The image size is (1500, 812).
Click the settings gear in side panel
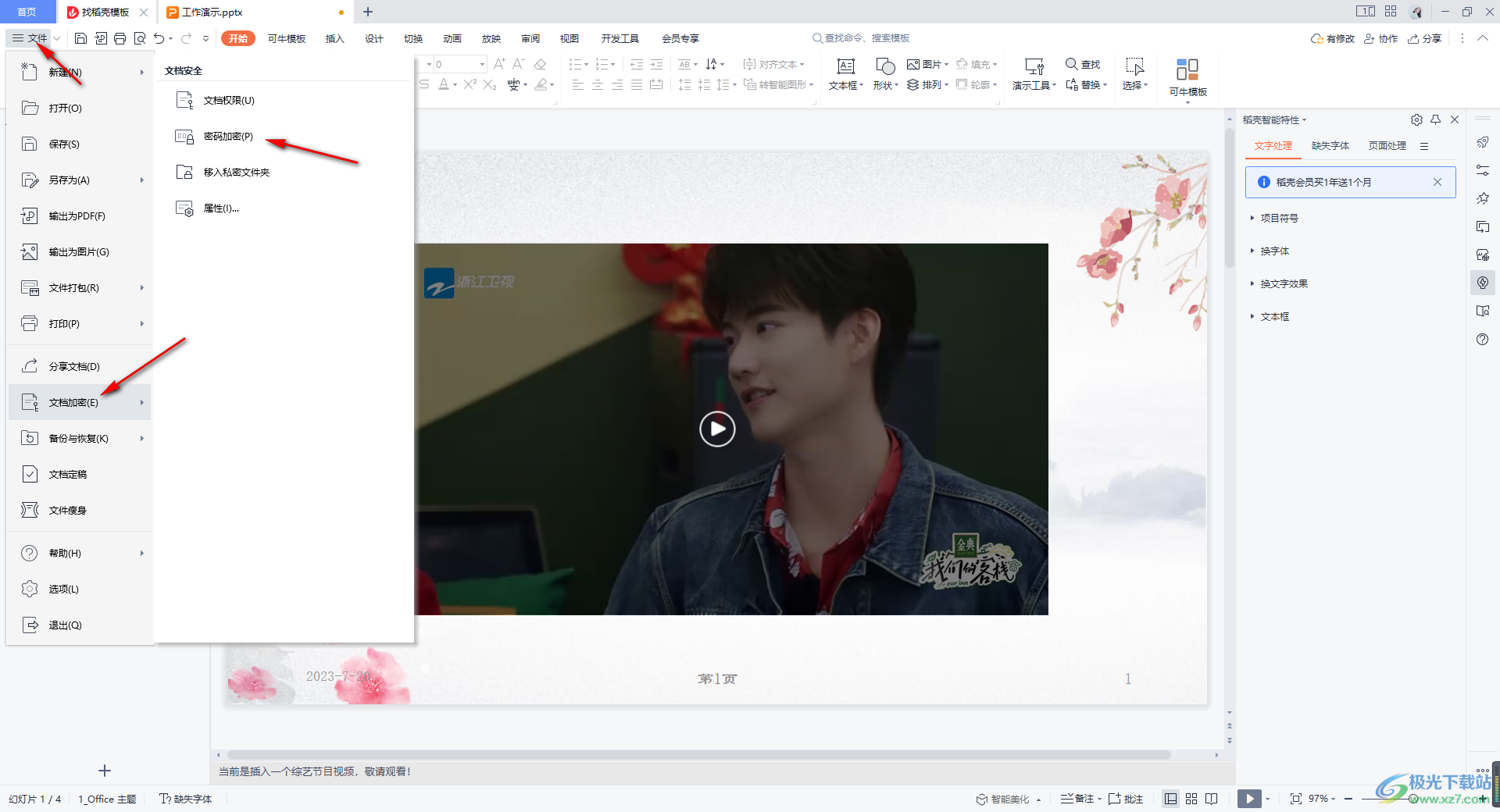coord(1416,119)
